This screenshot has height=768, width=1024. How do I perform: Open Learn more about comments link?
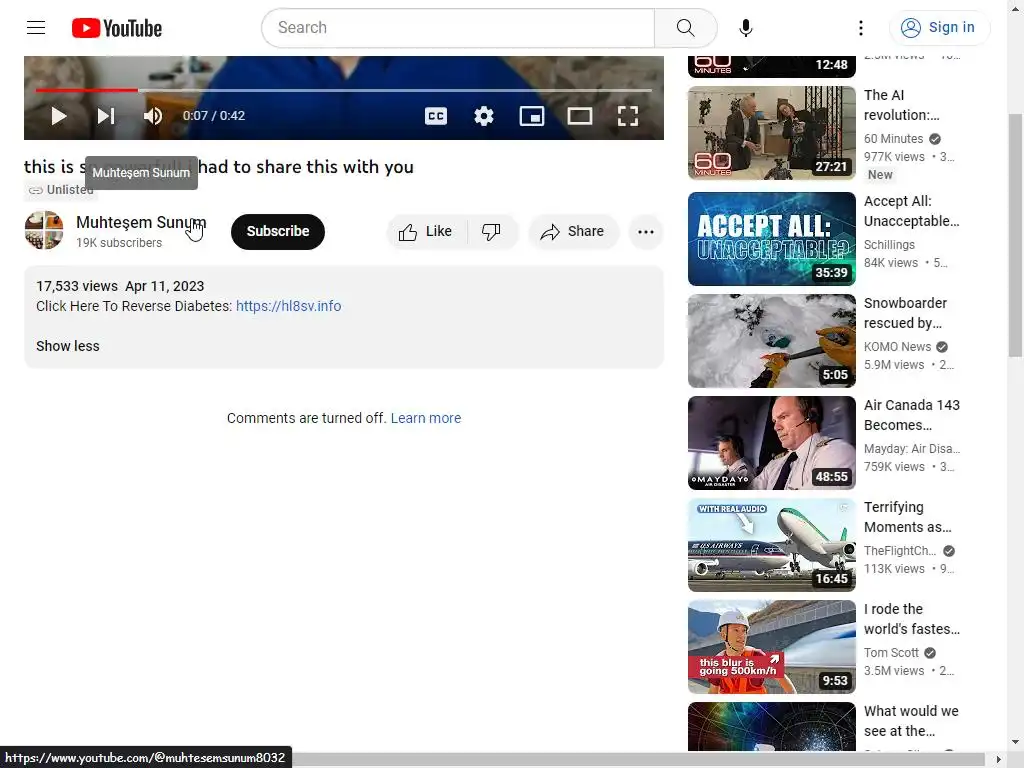[426, 418]
